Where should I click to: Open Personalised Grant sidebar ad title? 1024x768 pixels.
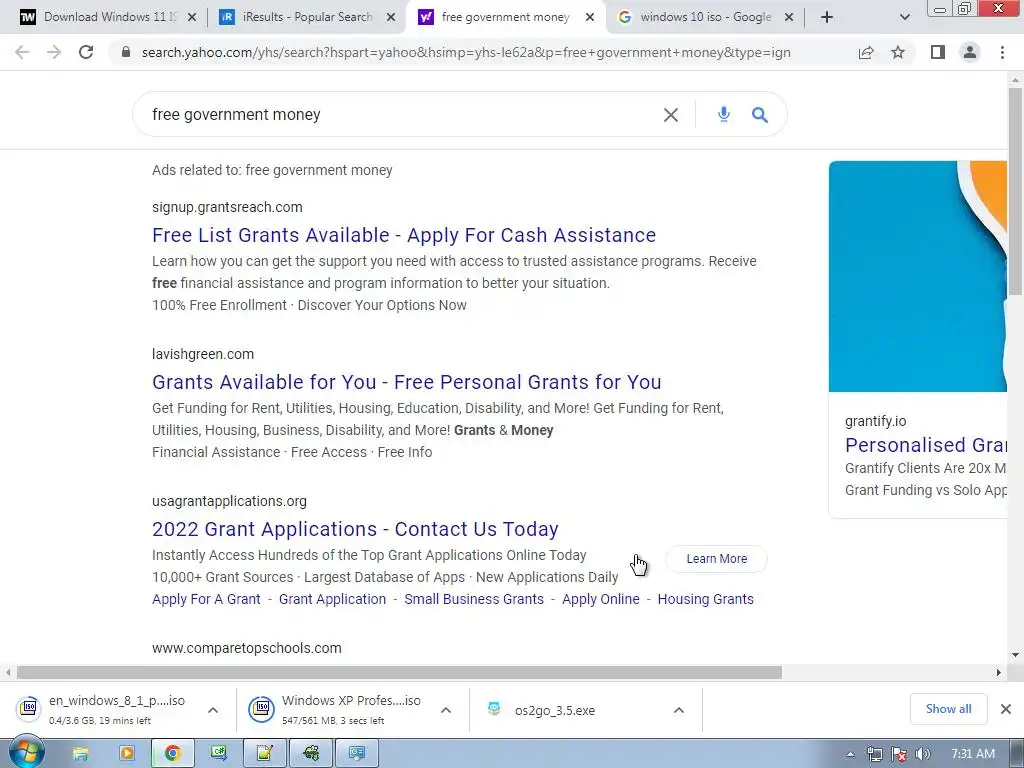point(925,445)
